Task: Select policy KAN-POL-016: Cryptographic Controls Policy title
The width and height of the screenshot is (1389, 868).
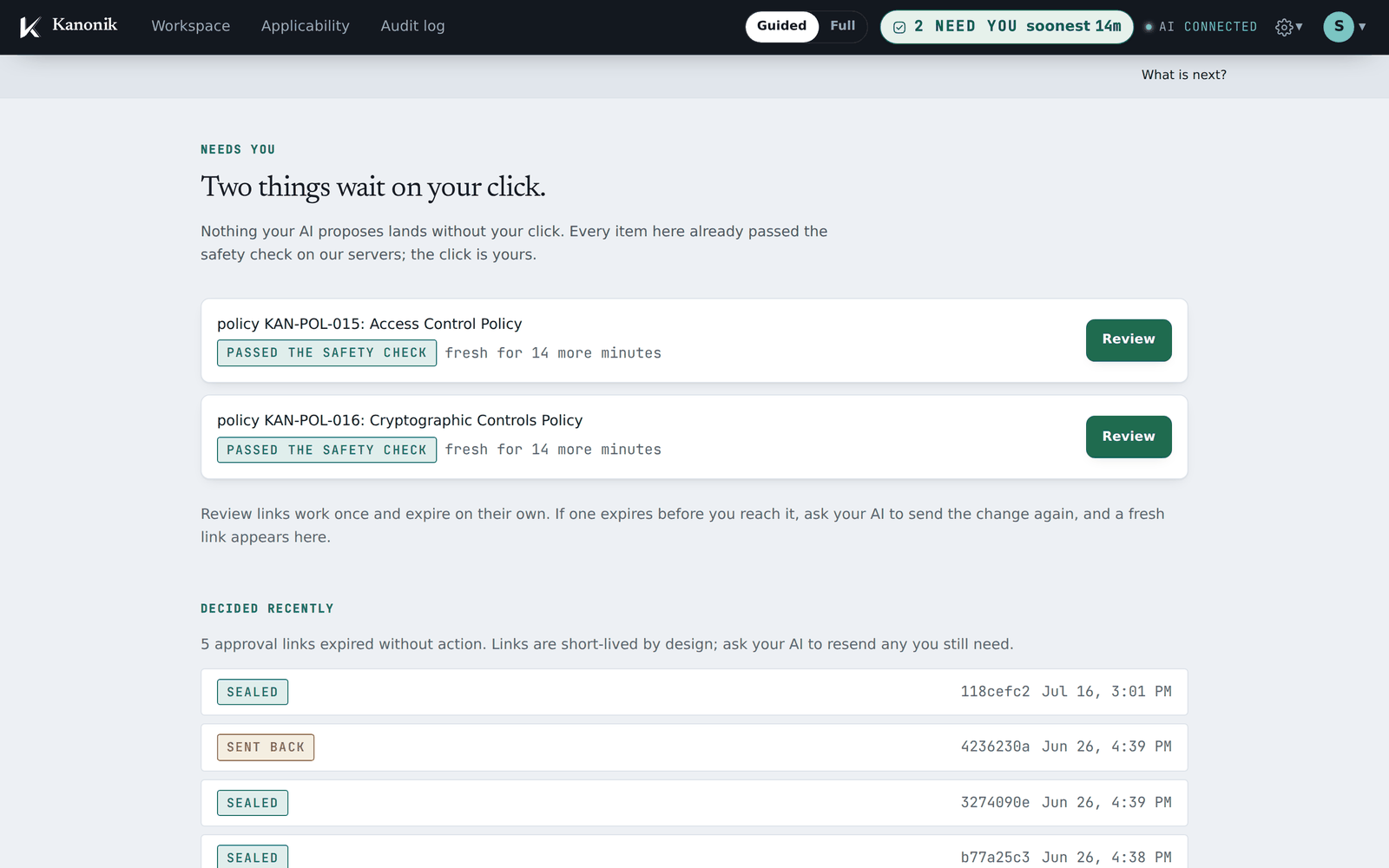Action: [x=399, y=420]
